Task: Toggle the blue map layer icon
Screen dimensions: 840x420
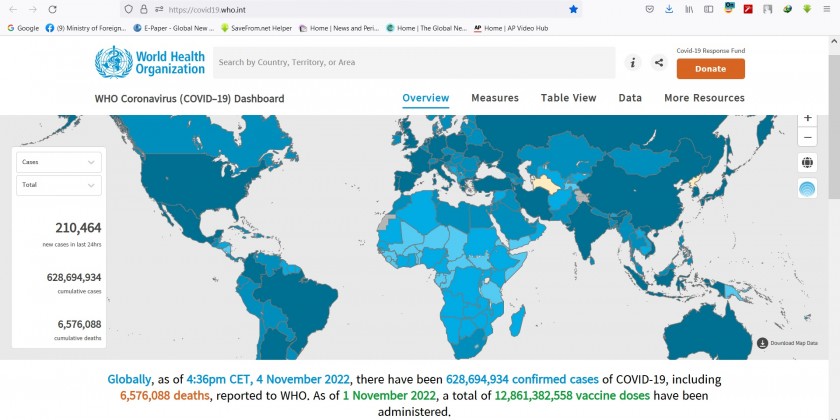Action: coord(807,189)
